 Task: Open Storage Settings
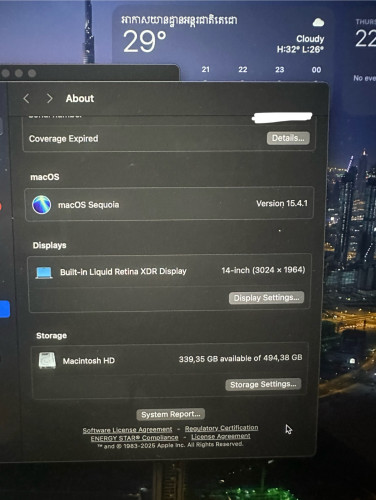click(263, 384)
